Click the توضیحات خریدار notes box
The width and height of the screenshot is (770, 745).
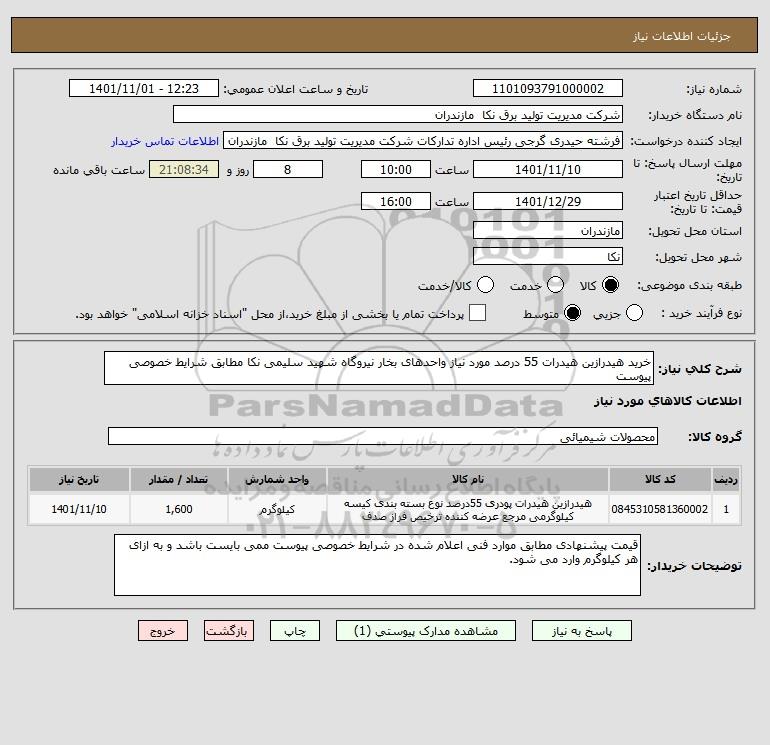point(377,565)
